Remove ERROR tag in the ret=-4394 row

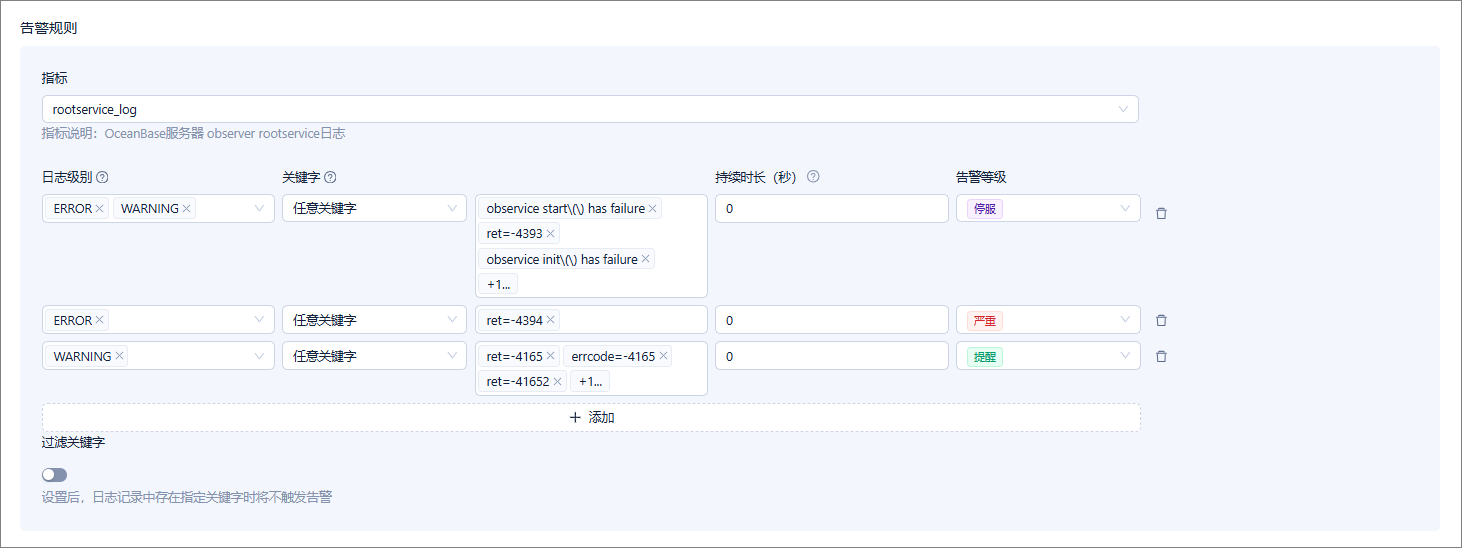tap(100, 321)
